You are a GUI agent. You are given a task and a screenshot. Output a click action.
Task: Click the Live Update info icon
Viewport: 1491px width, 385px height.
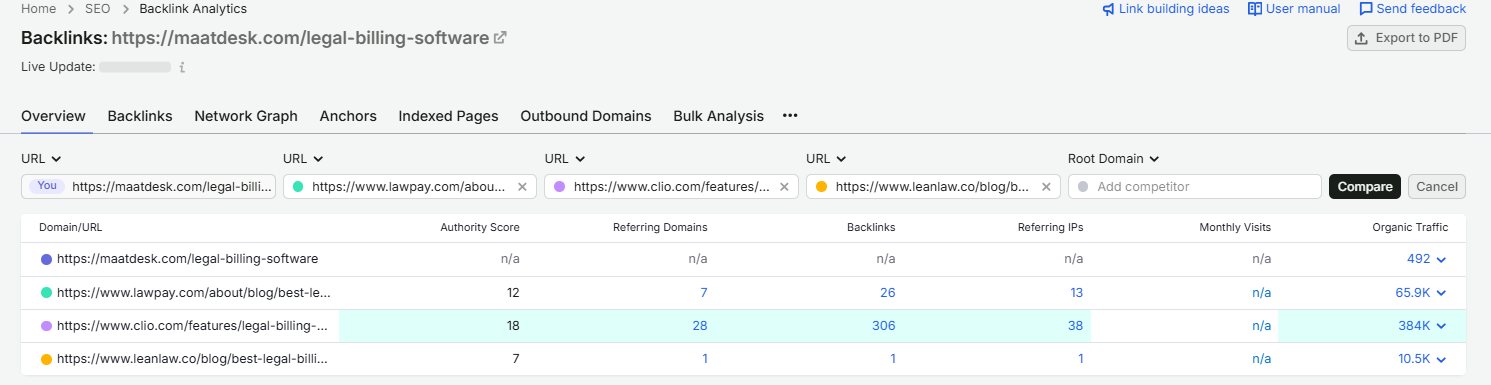point(181,67)
